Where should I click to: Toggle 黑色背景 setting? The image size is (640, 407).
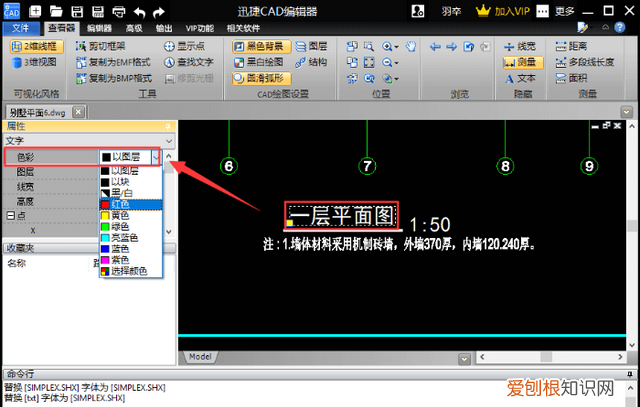(x=262, y=47)
